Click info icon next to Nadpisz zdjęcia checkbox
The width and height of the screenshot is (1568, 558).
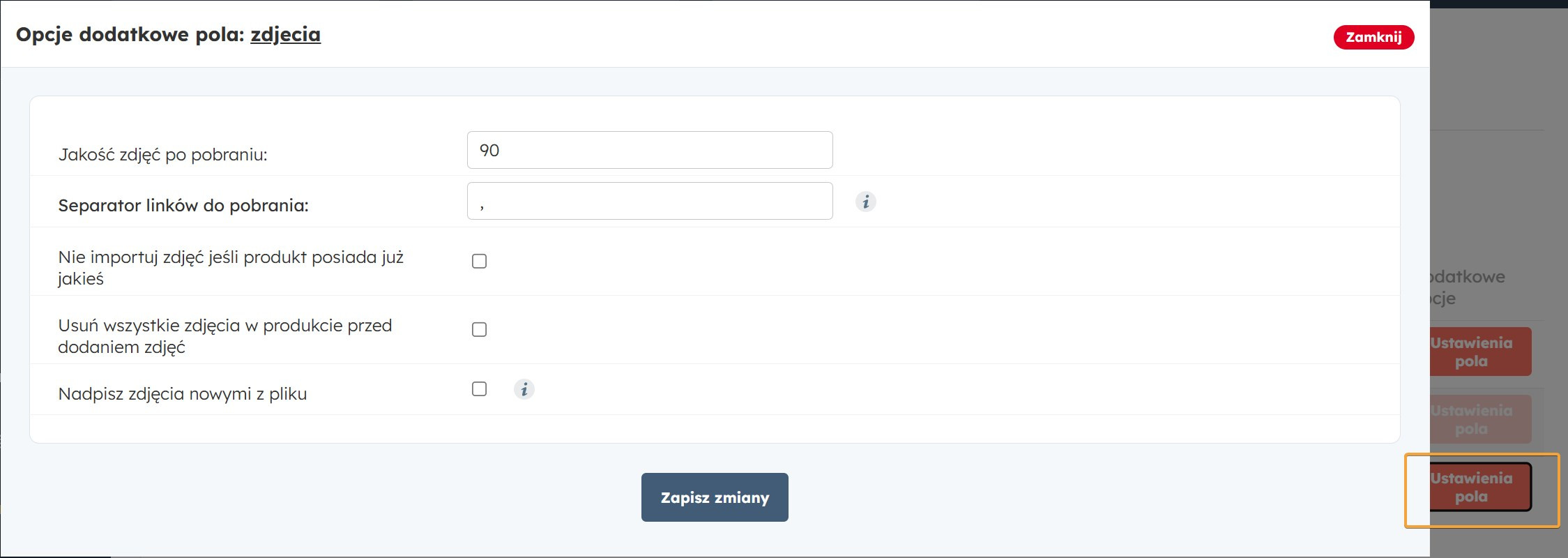tap(524, 389)
